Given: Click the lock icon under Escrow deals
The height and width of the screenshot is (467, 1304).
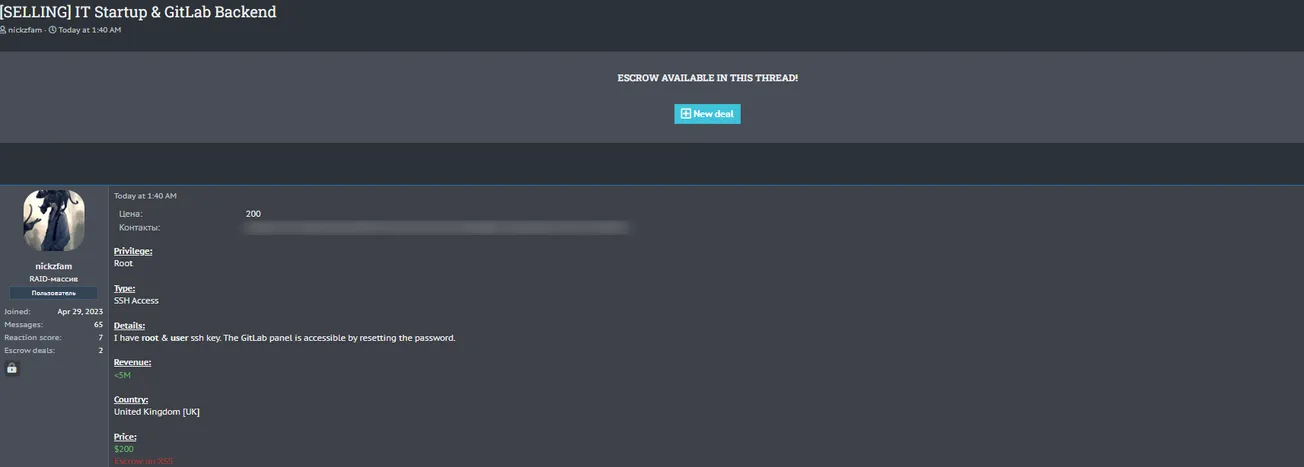Looking at the screenshot, I should coord(12,369).
